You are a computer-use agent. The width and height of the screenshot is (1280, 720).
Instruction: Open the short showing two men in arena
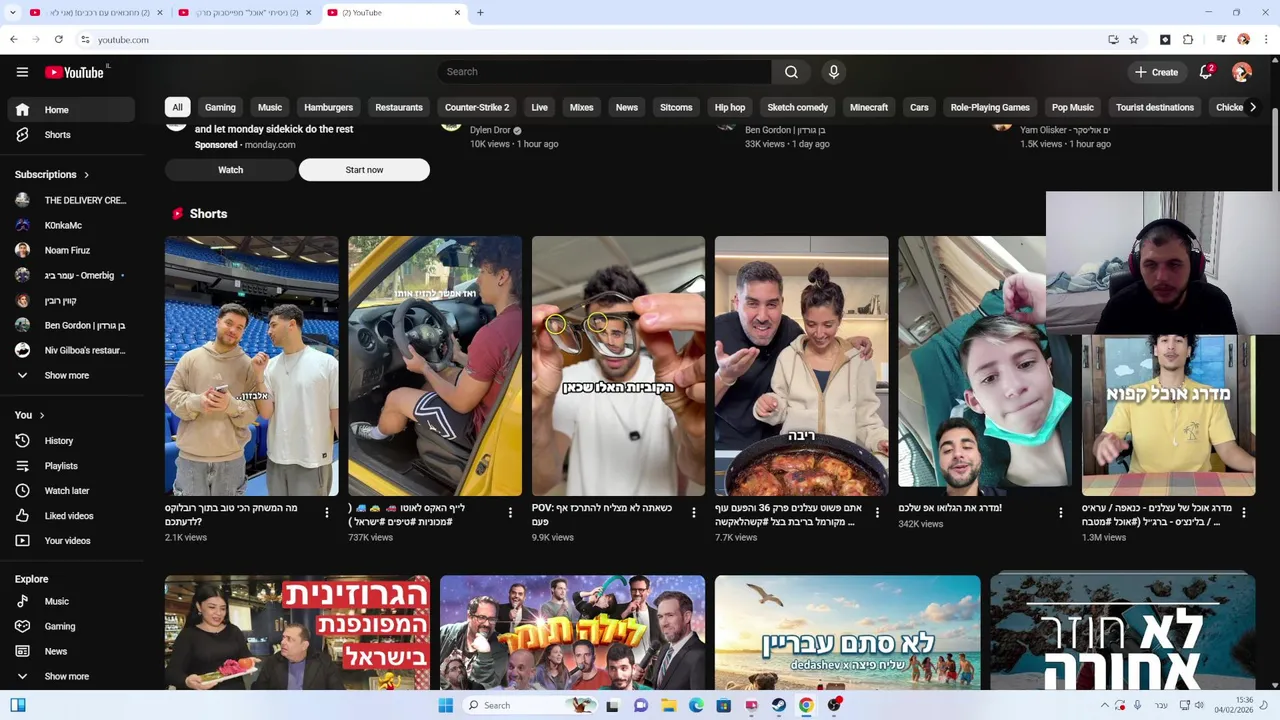[252, 366]
